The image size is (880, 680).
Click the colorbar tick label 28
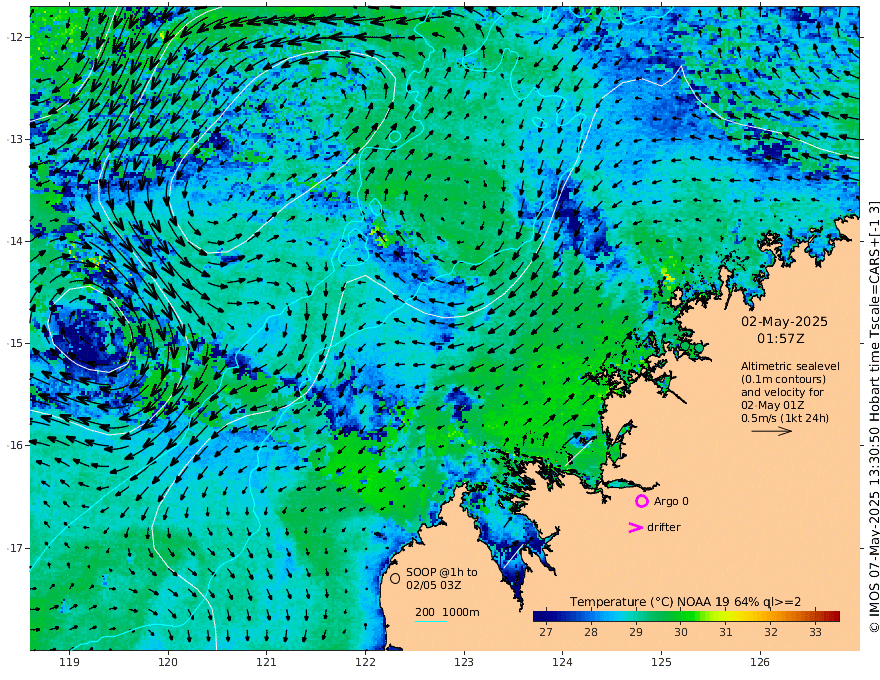[590, 632]
